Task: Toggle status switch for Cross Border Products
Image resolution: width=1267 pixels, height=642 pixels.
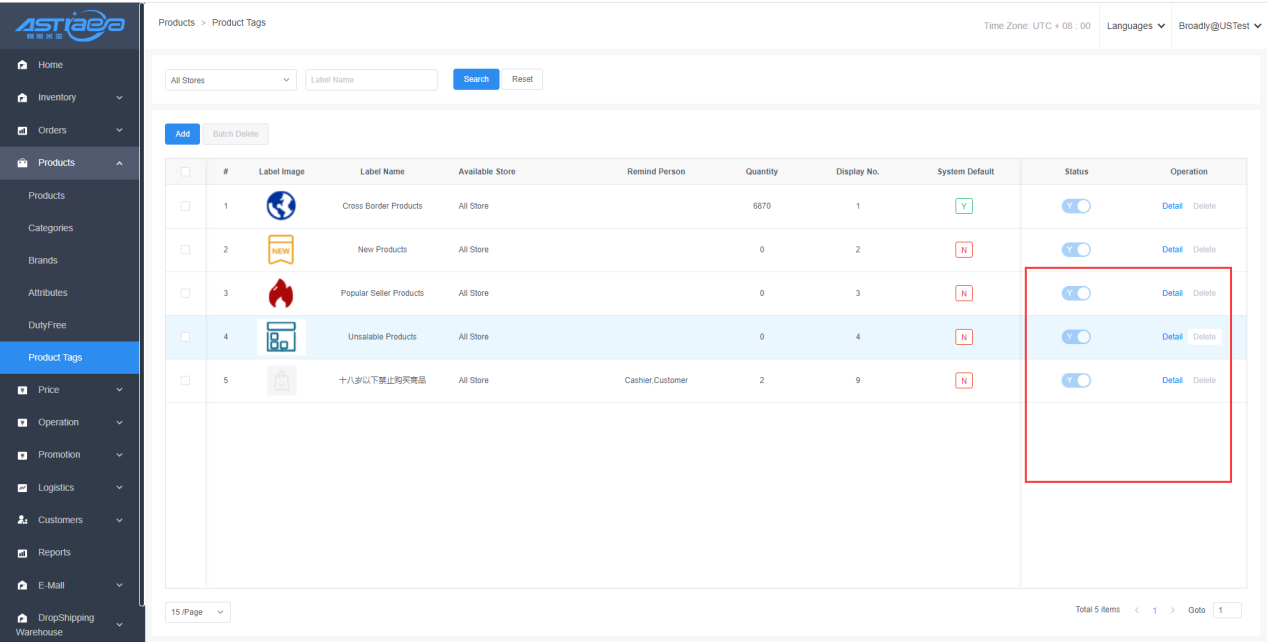Action: pos(1076,206)
